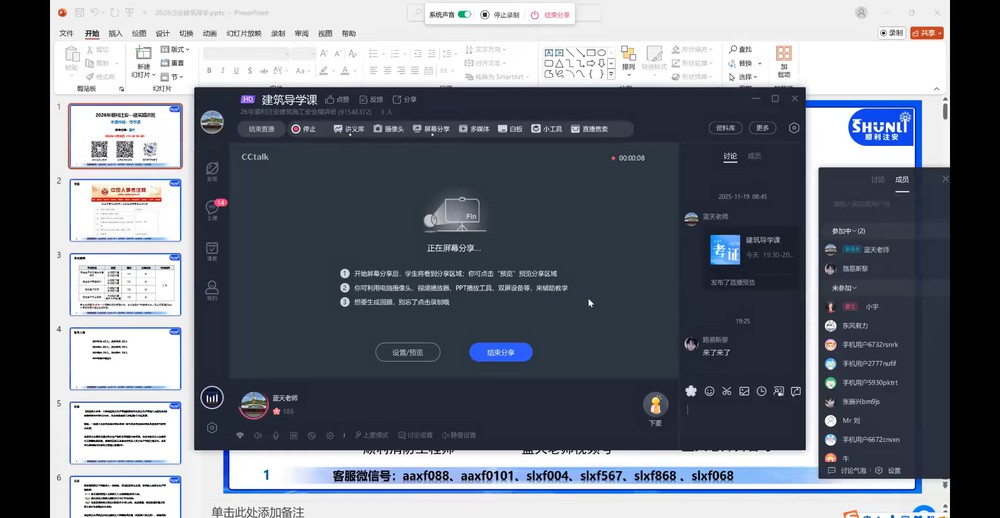This screenshot has height=518, width=1000.
Task: Open the 共享 share dropdown in PowerPoint
Action: tap(927, 33)
